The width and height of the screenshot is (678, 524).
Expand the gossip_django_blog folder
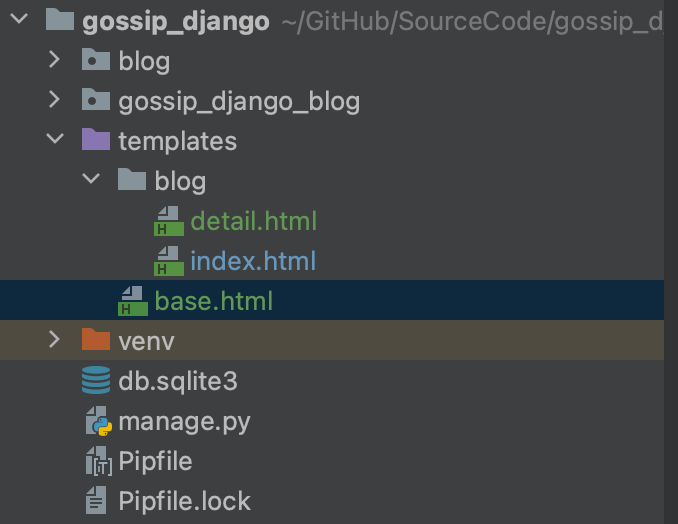click(54, 99)
